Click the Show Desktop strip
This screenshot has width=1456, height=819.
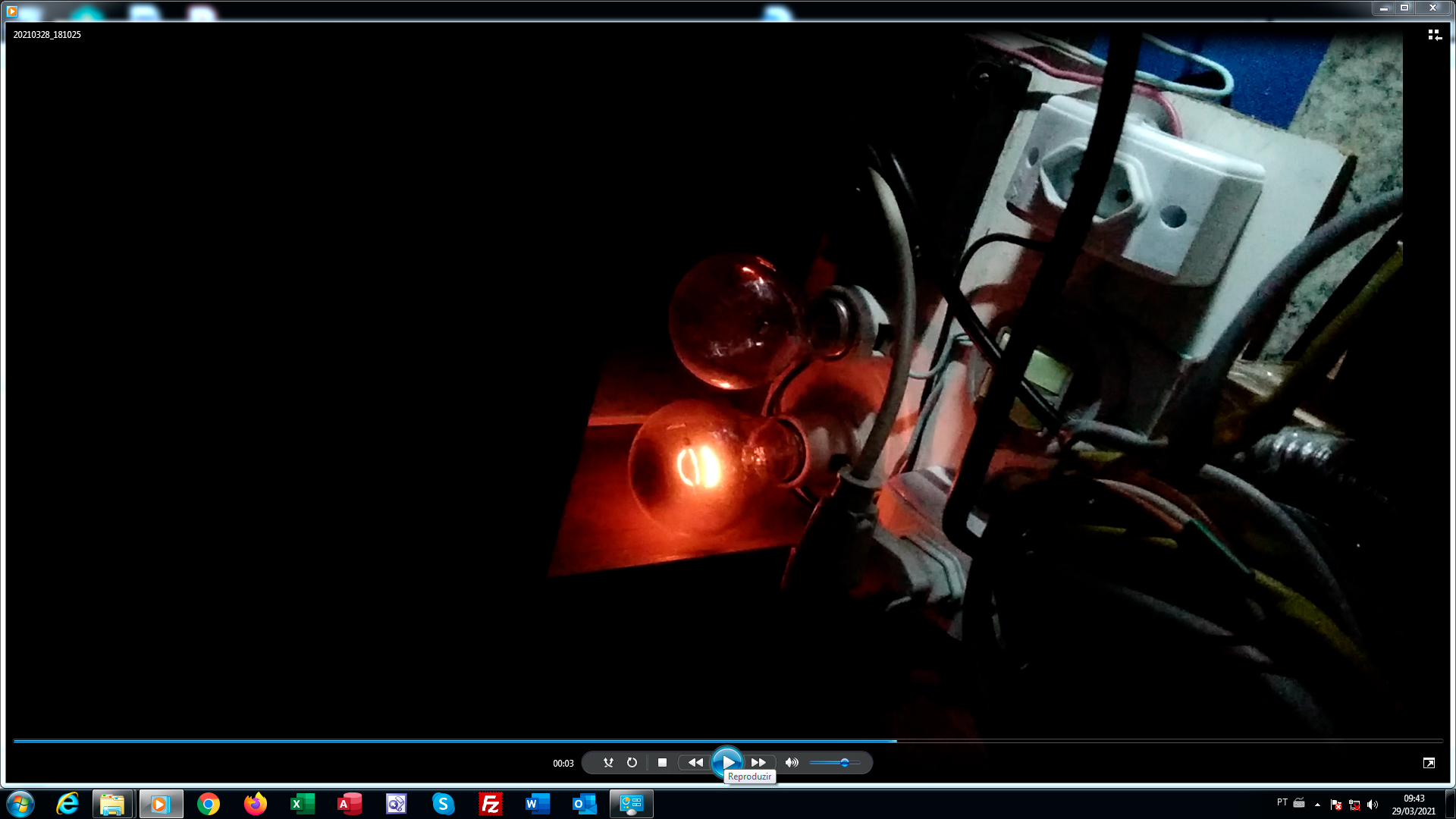pyautogui.click(x=1451, y=804)
